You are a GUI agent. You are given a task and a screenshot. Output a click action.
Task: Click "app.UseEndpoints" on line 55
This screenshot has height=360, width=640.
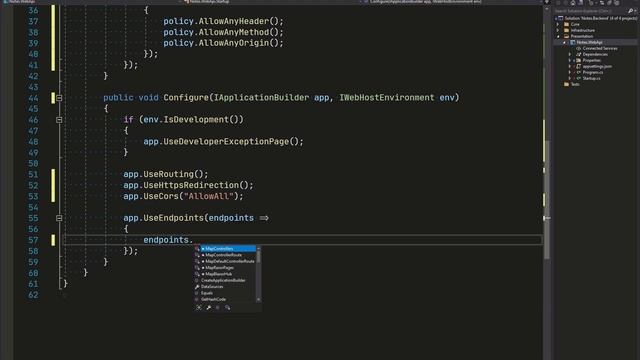(163, 218)
